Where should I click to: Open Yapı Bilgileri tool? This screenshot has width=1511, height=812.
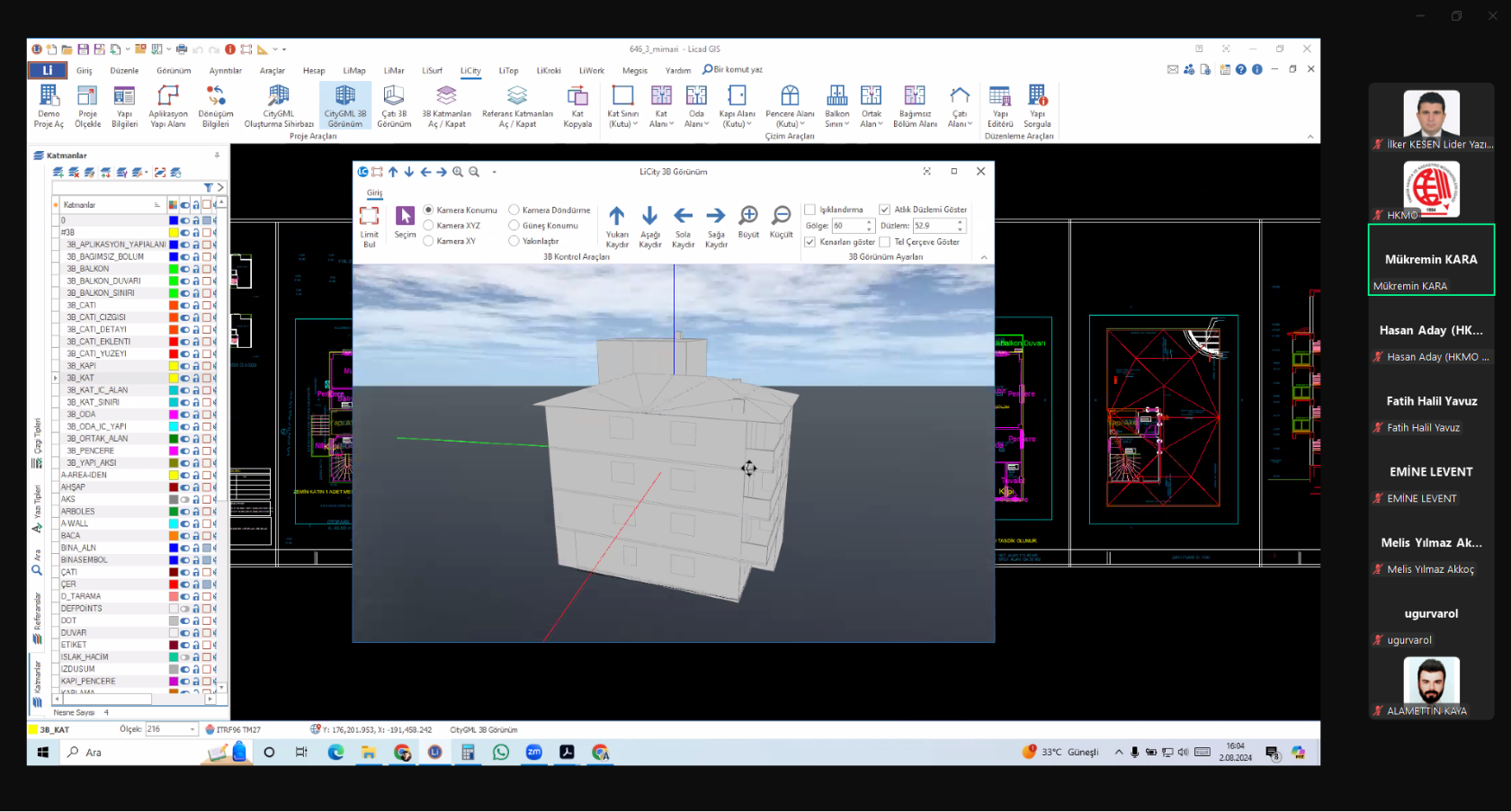coord(124,106)
